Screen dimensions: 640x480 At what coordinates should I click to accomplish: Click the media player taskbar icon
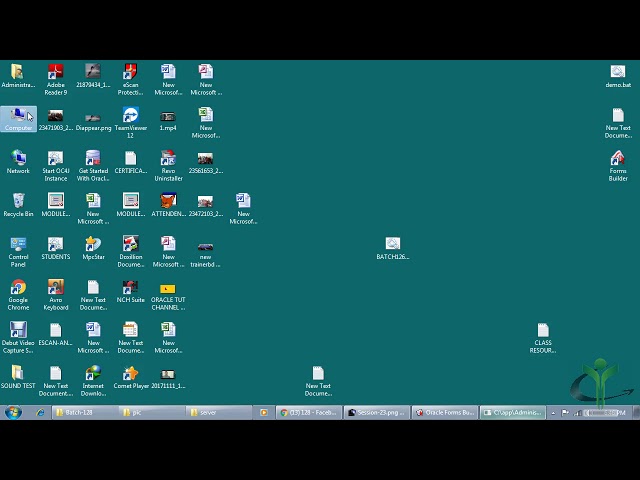click(264, 412)
